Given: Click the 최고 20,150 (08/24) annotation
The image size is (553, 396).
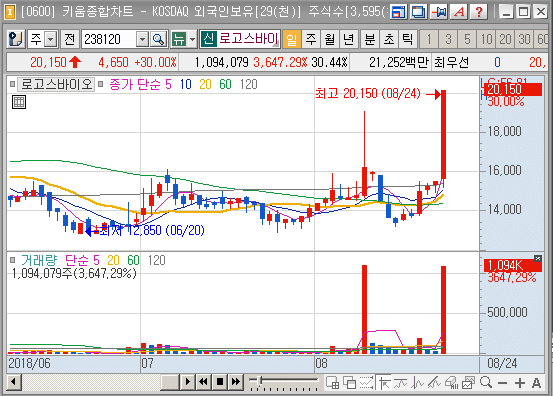Looking at the screenshot, I should click(368, 94).
